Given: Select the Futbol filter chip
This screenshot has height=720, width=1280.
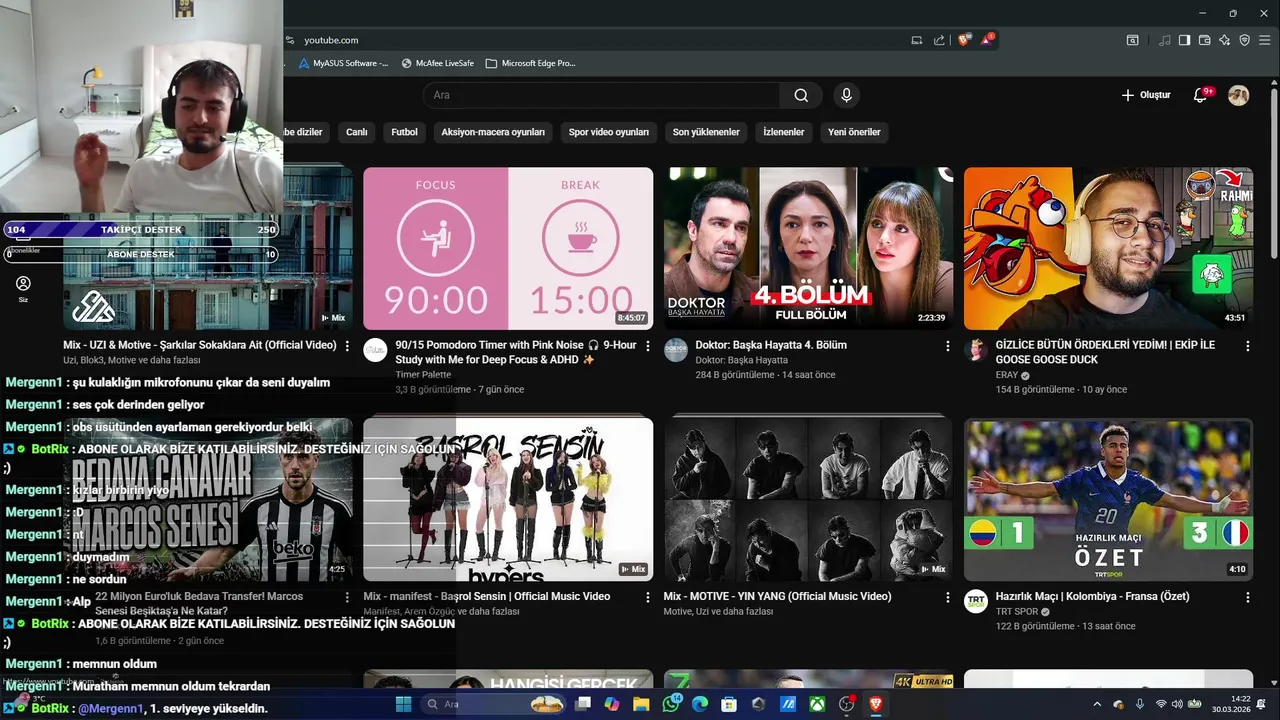Looking at the screenshot, I should pyautogui.click(x=404, y=132).
